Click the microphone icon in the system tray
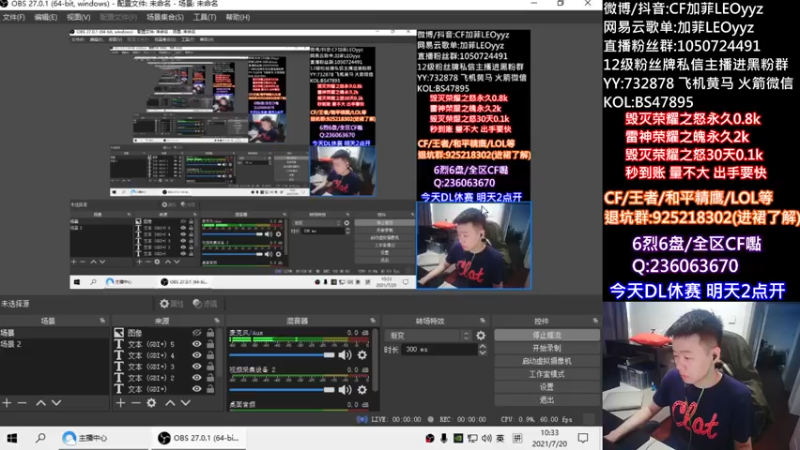800x450 pixels. [443, 438]
